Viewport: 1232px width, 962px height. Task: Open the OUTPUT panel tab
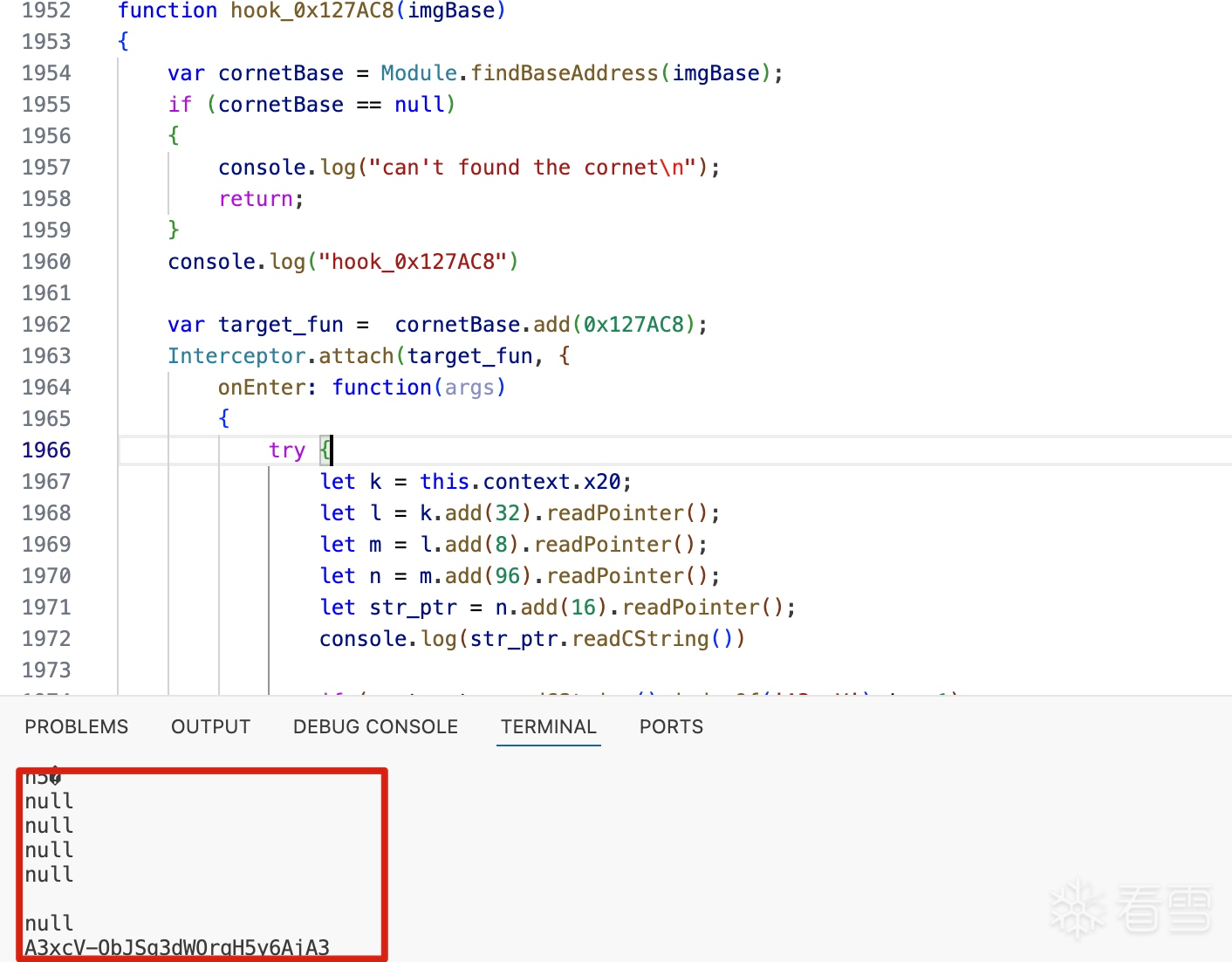(x=210, y=726)
